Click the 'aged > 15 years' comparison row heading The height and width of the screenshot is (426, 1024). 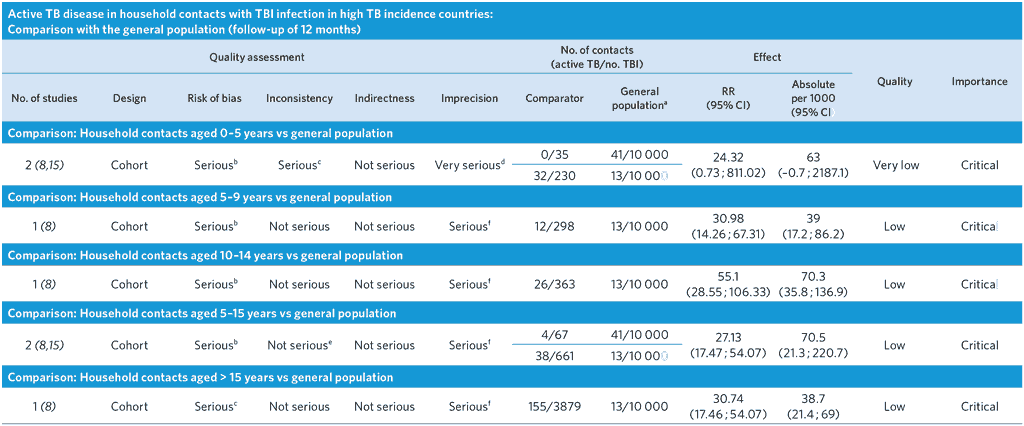(x=200, y=378)
